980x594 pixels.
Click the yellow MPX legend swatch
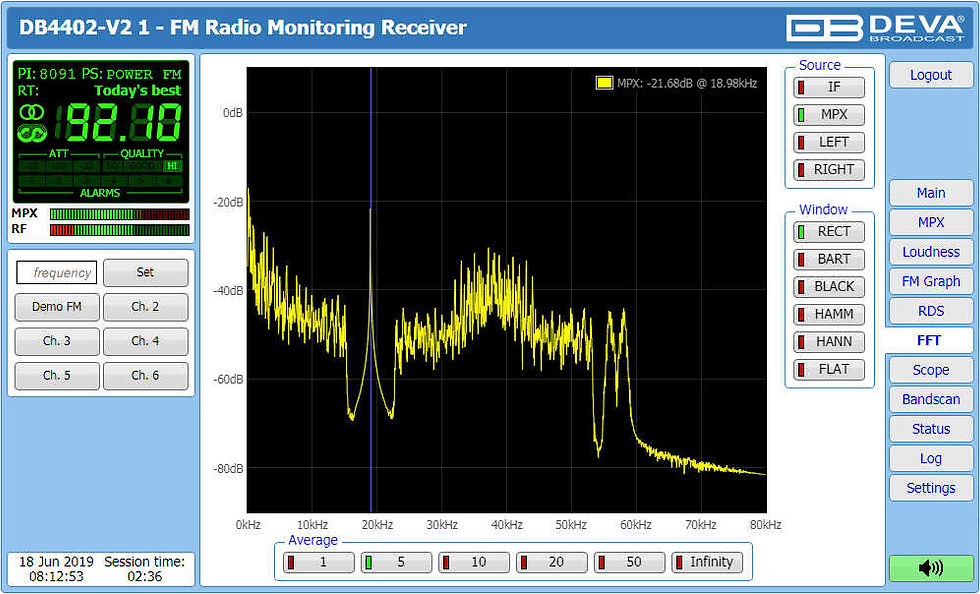click(604, 83)
